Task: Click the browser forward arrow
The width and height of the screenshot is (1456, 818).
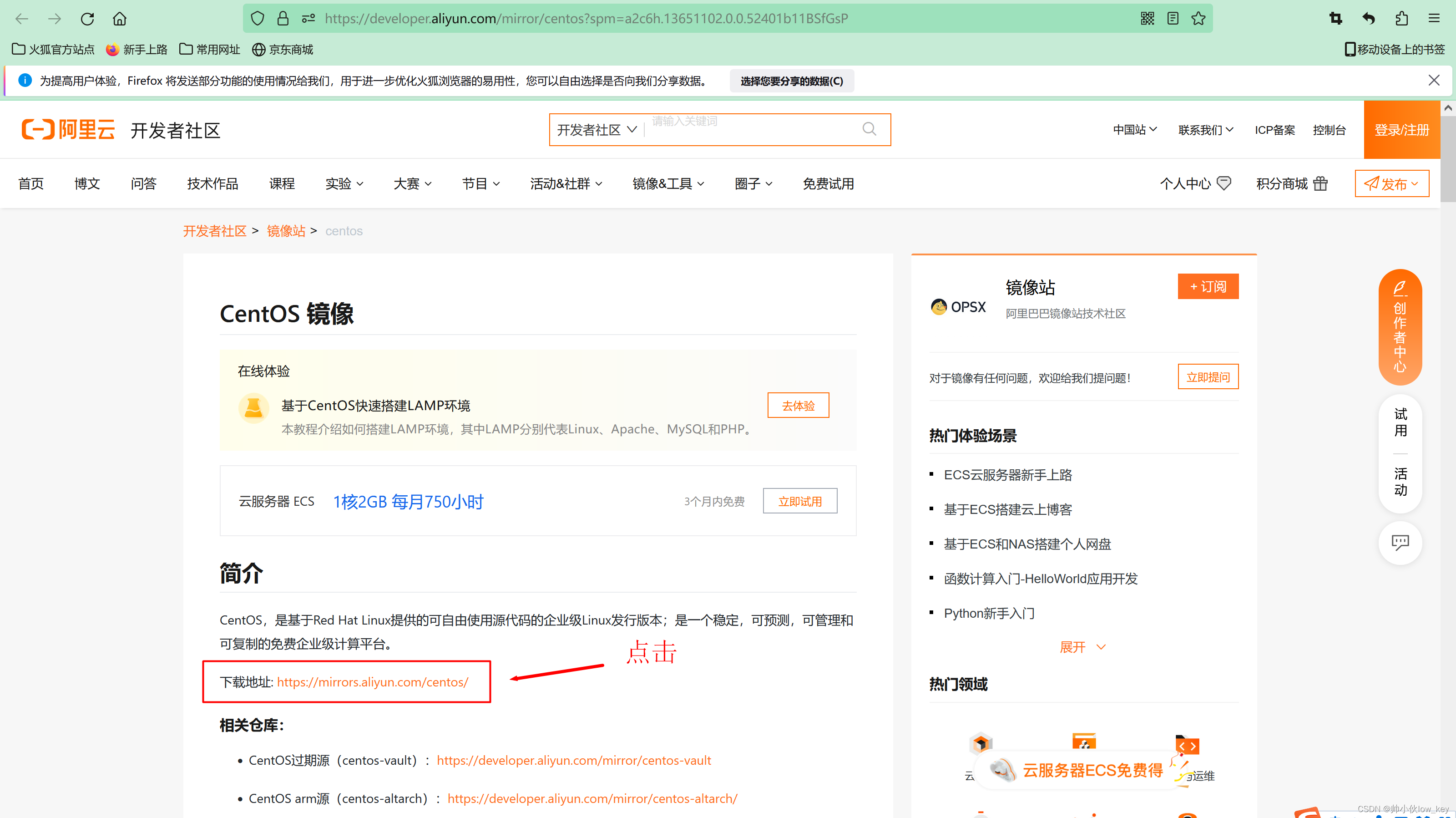Action: [x=54, y=19]
